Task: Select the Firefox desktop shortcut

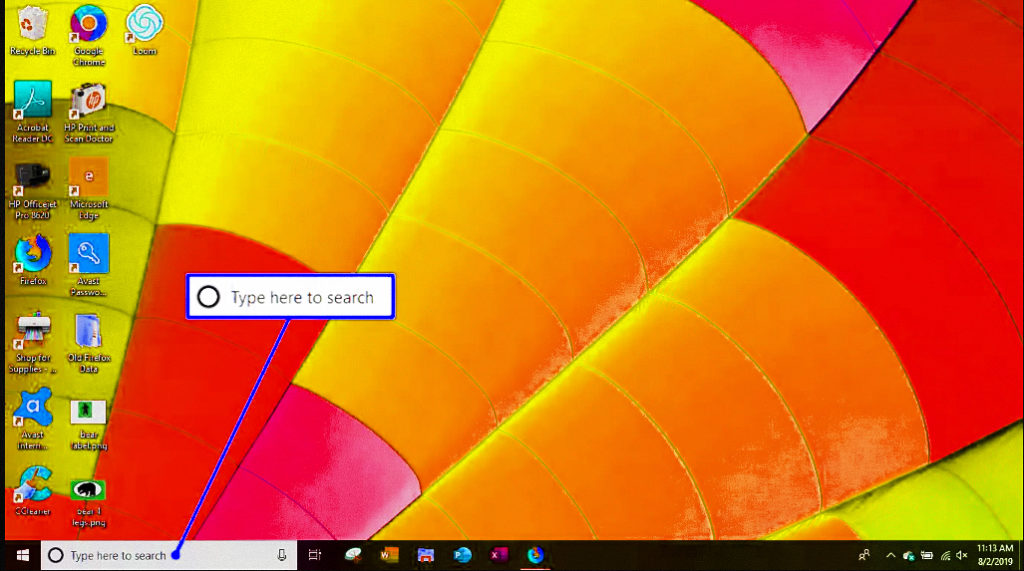Action: tap(33, 260)
